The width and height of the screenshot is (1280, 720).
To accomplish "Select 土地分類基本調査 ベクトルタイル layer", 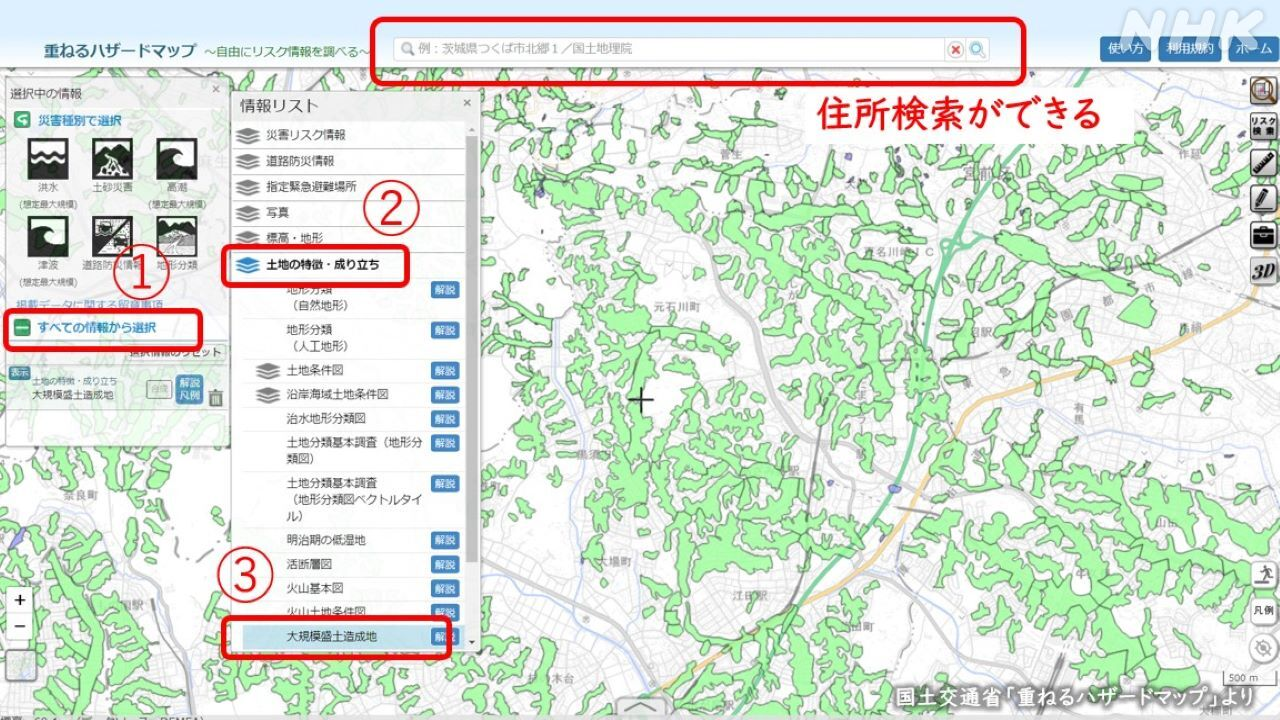I will point(353,499).
